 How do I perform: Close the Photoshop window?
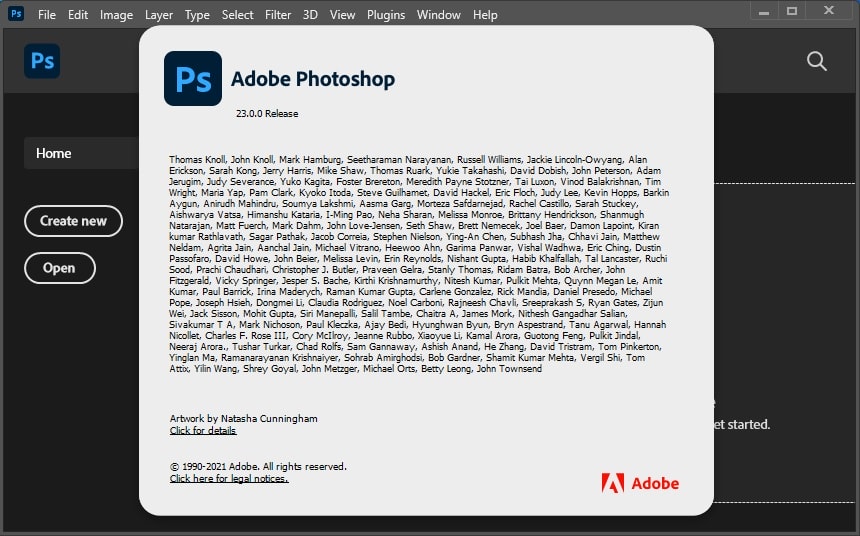pos(829,10)
